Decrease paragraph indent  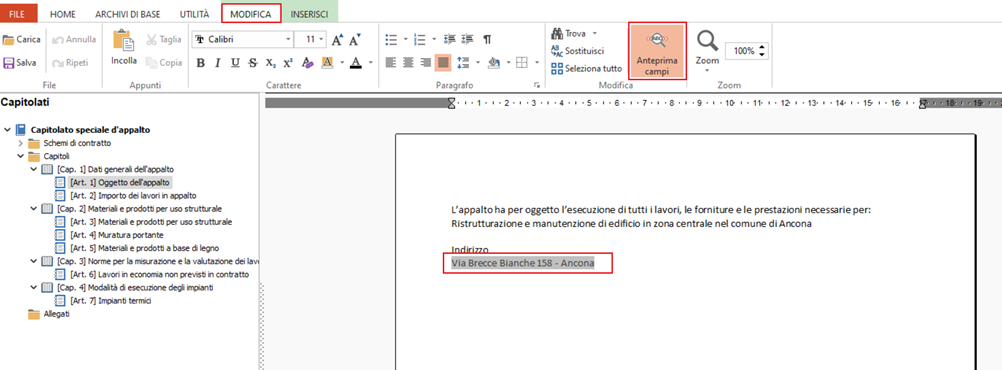click(449, 40)
